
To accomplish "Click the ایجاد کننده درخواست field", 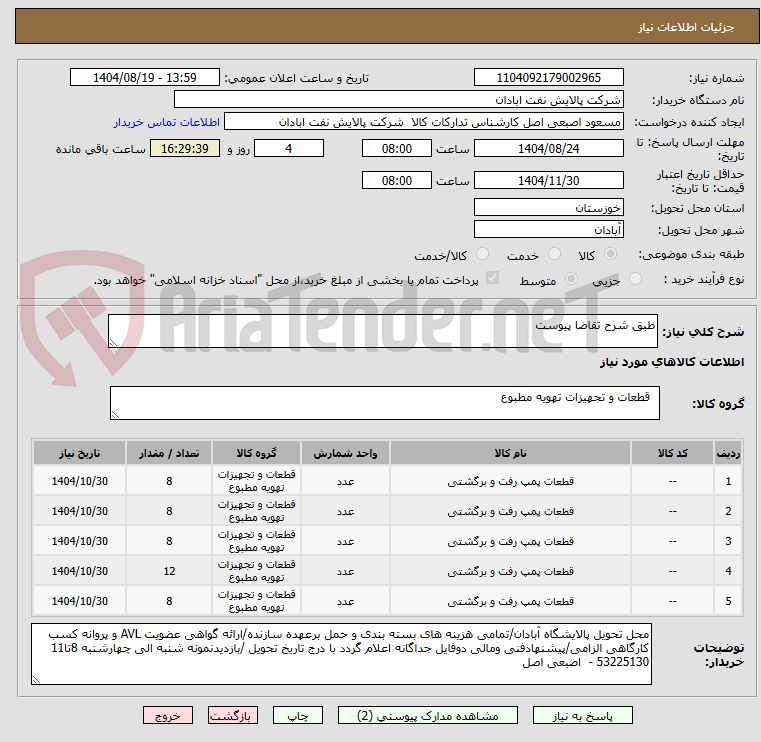I will (424, 122).
